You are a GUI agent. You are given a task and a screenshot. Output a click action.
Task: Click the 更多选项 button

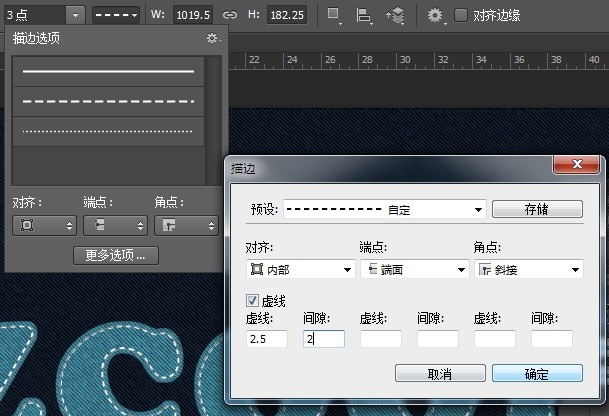point(115,255)
